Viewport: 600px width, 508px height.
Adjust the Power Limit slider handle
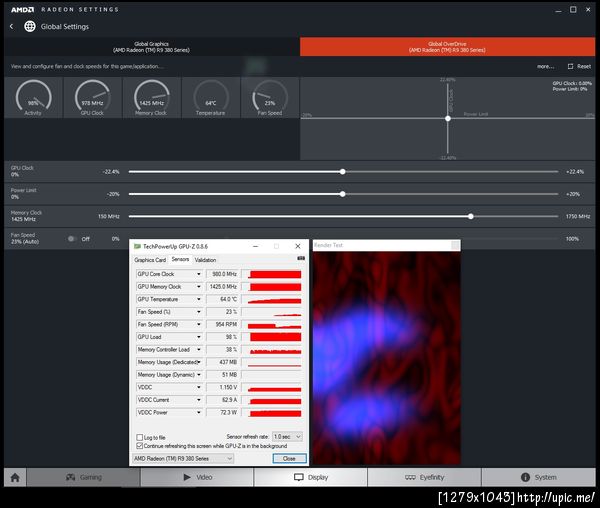(x=343, y=194)
